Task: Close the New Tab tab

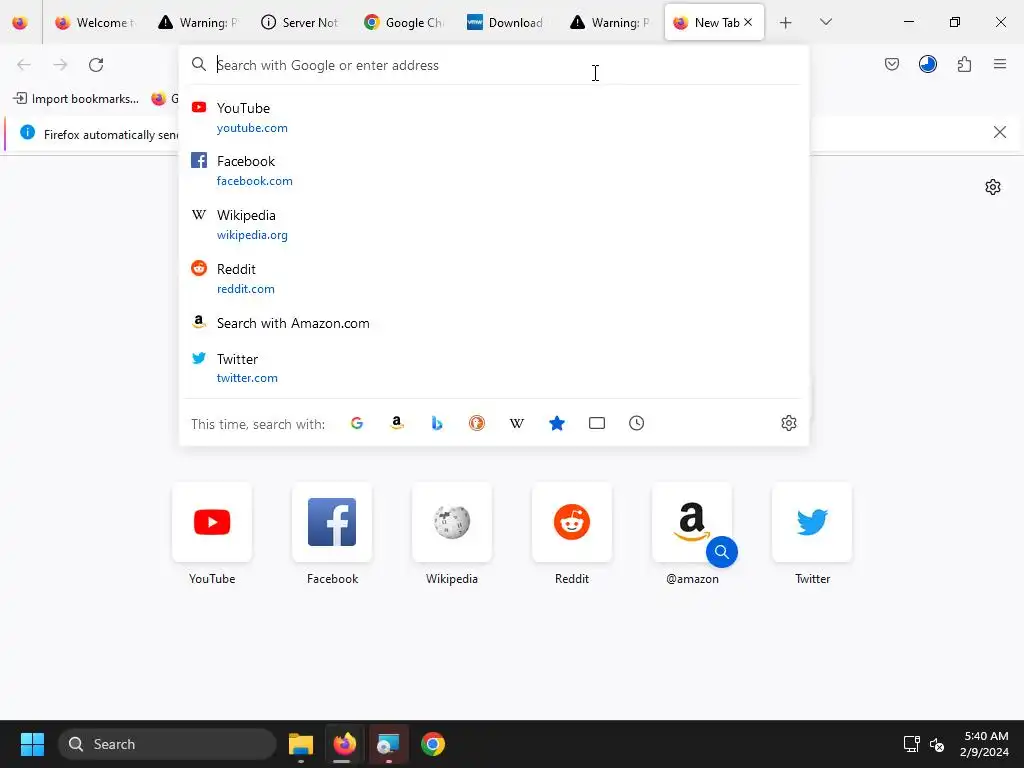Action: (x=748, y=22)
